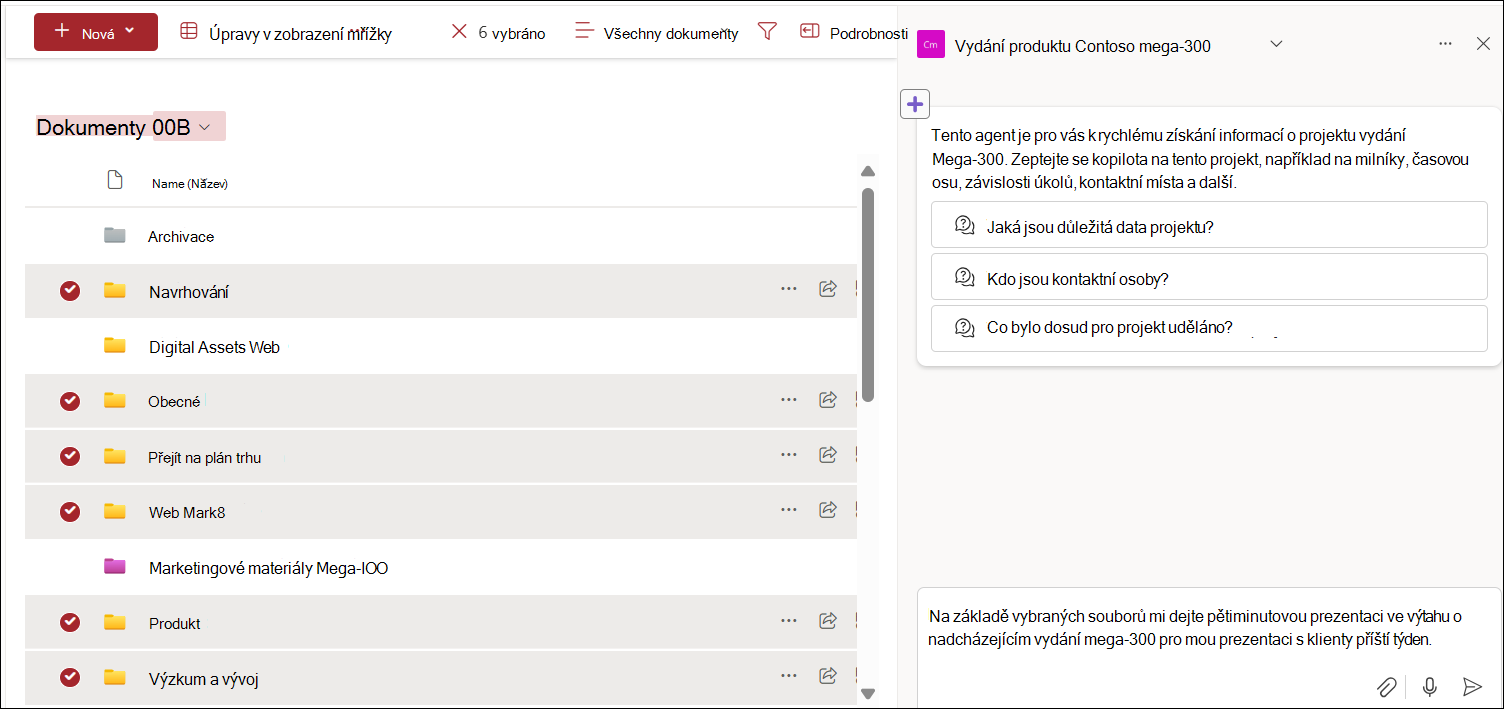This screenshot has width=1504, height=709.
Task: Click the file type column header icon
Action: (115, 180)
